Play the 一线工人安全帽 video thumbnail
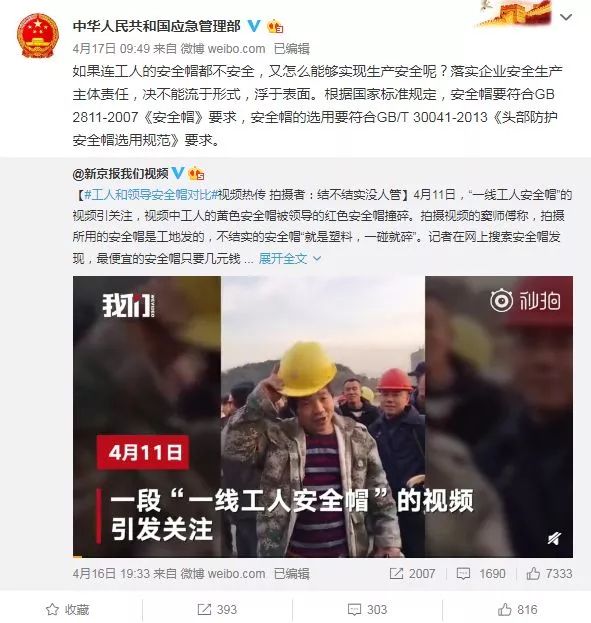591x623 pixels. 323,416
